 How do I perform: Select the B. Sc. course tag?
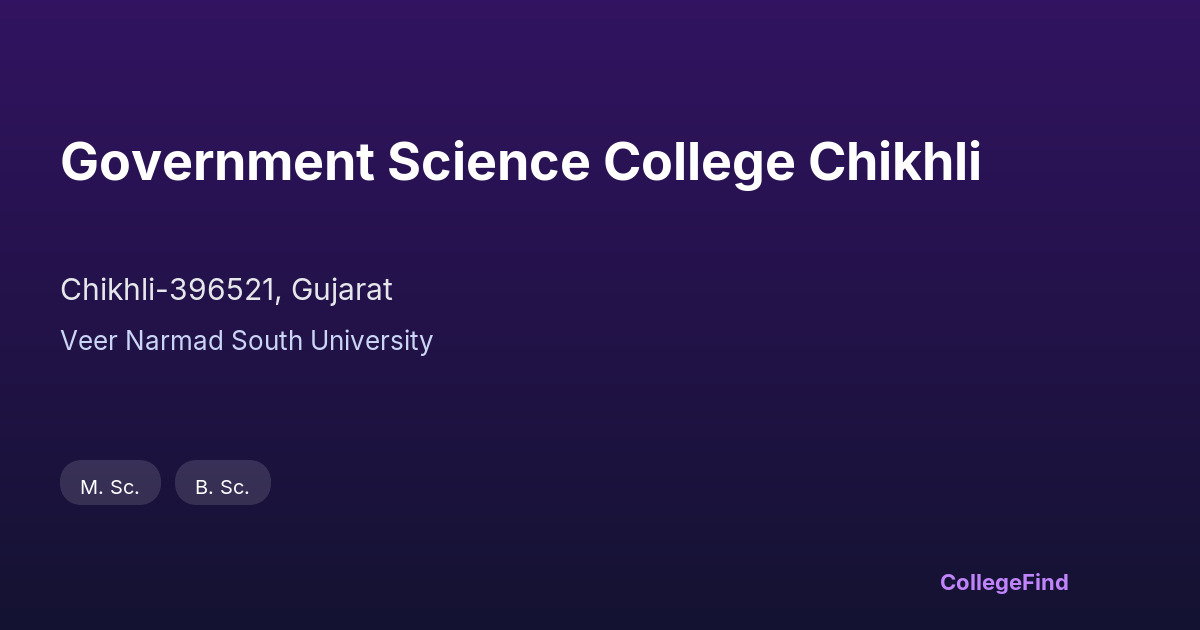(222, 484)
